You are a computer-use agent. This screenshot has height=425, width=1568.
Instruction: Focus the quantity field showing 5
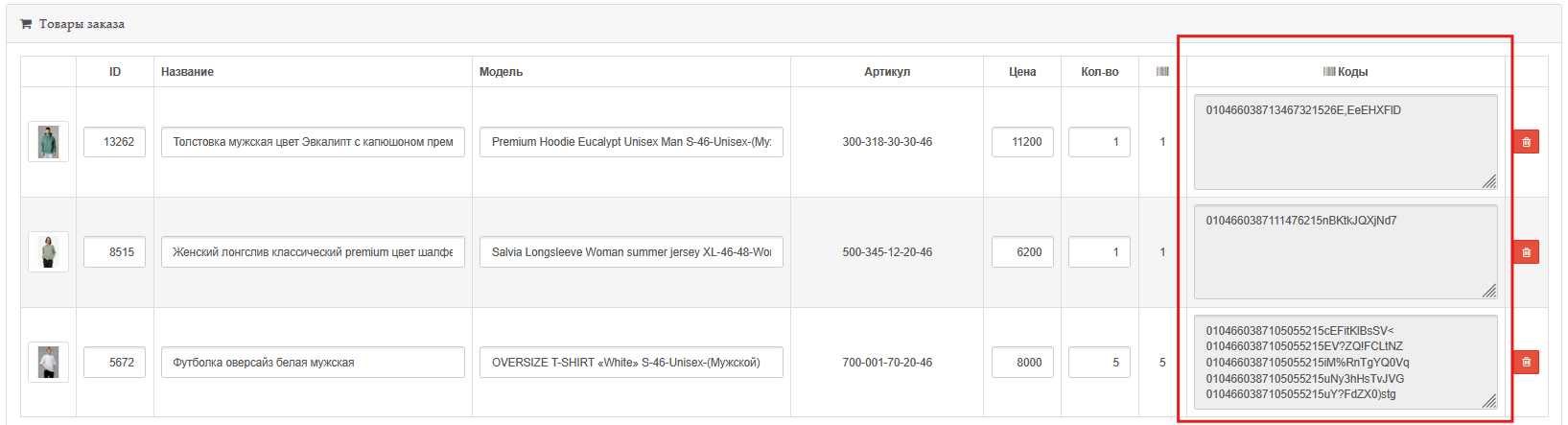point(1099,363)
